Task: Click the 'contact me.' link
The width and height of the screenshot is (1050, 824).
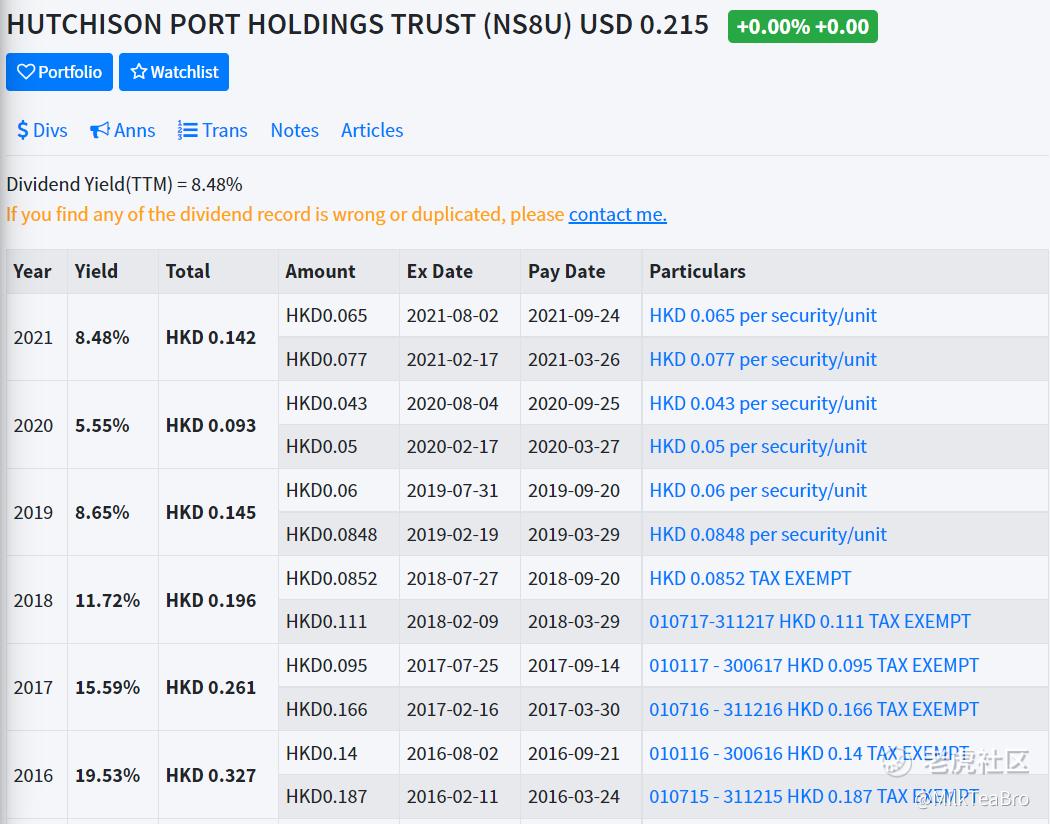Action: click(617, 214)
